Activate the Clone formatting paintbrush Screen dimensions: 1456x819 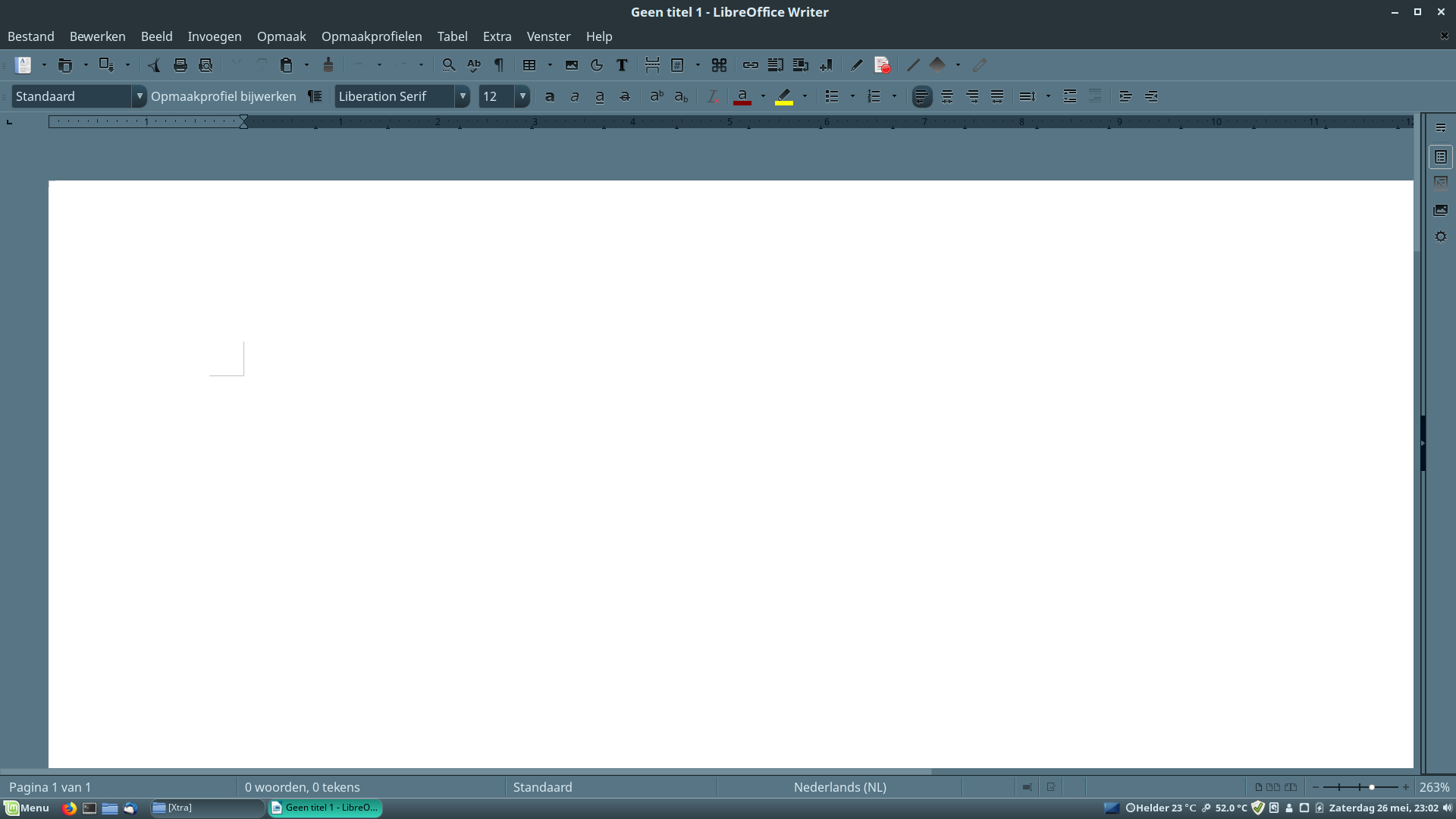(328, 65)
